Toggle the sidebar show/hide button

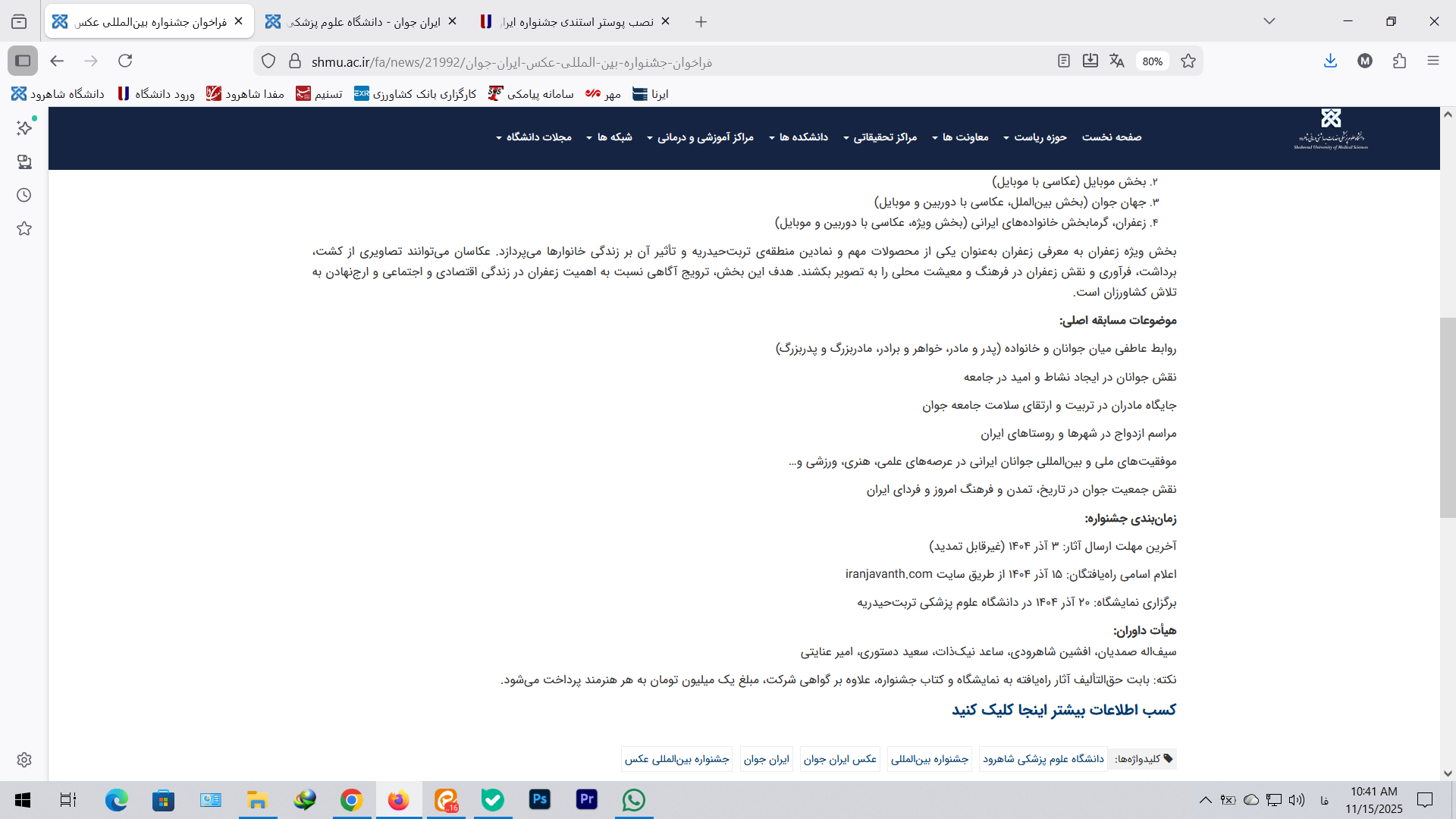click(x=23, y=61)
